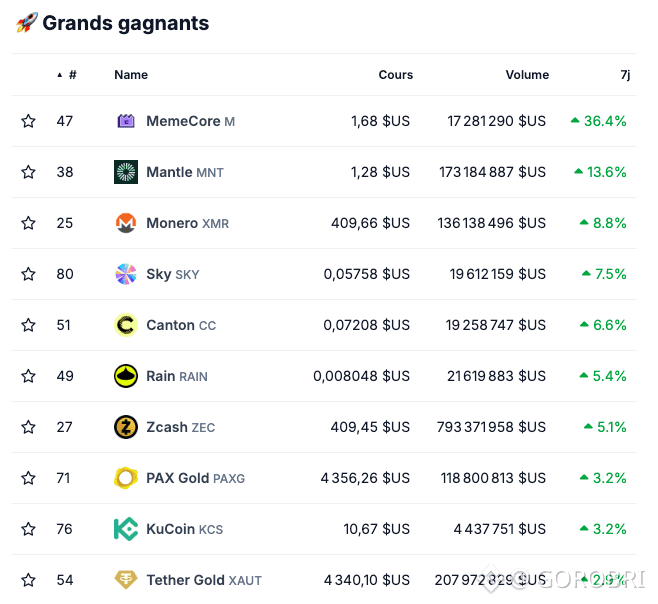Click the Mantle coin logo icon

pyautogui.click(x=126, y=172)
